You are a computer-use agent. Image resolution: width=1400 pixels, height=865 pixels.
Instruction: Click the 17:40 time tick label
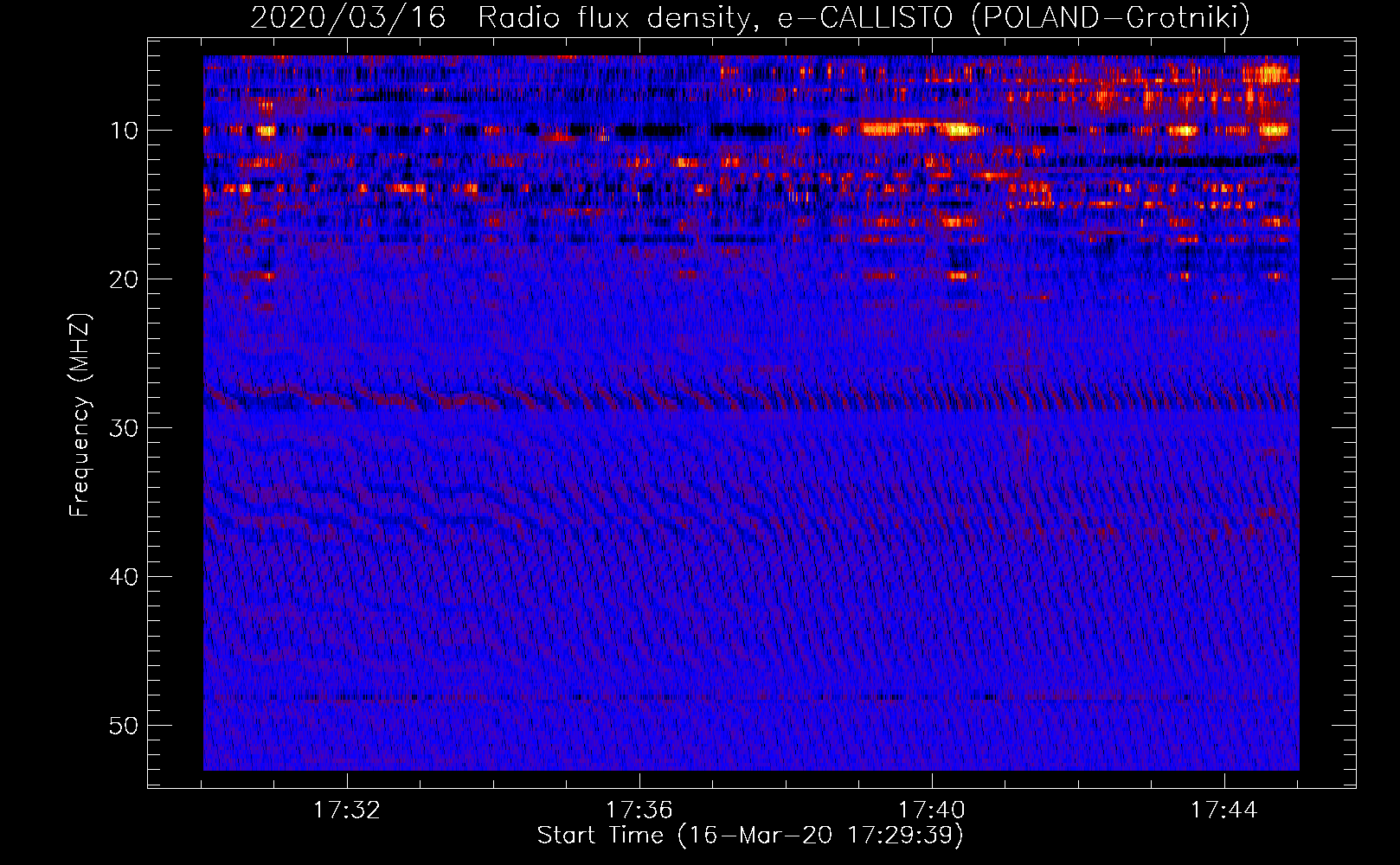point(932,811)
